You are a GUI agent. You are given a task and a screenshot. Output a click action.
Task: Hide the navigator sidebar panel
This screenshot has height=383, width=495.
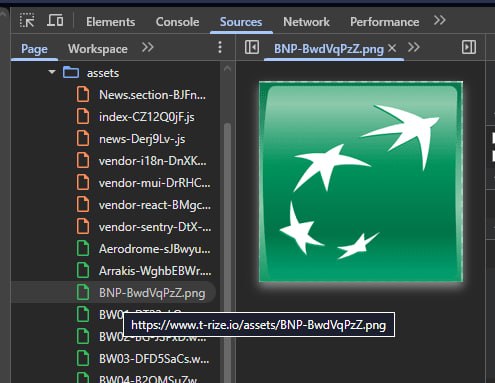[251, 47]
